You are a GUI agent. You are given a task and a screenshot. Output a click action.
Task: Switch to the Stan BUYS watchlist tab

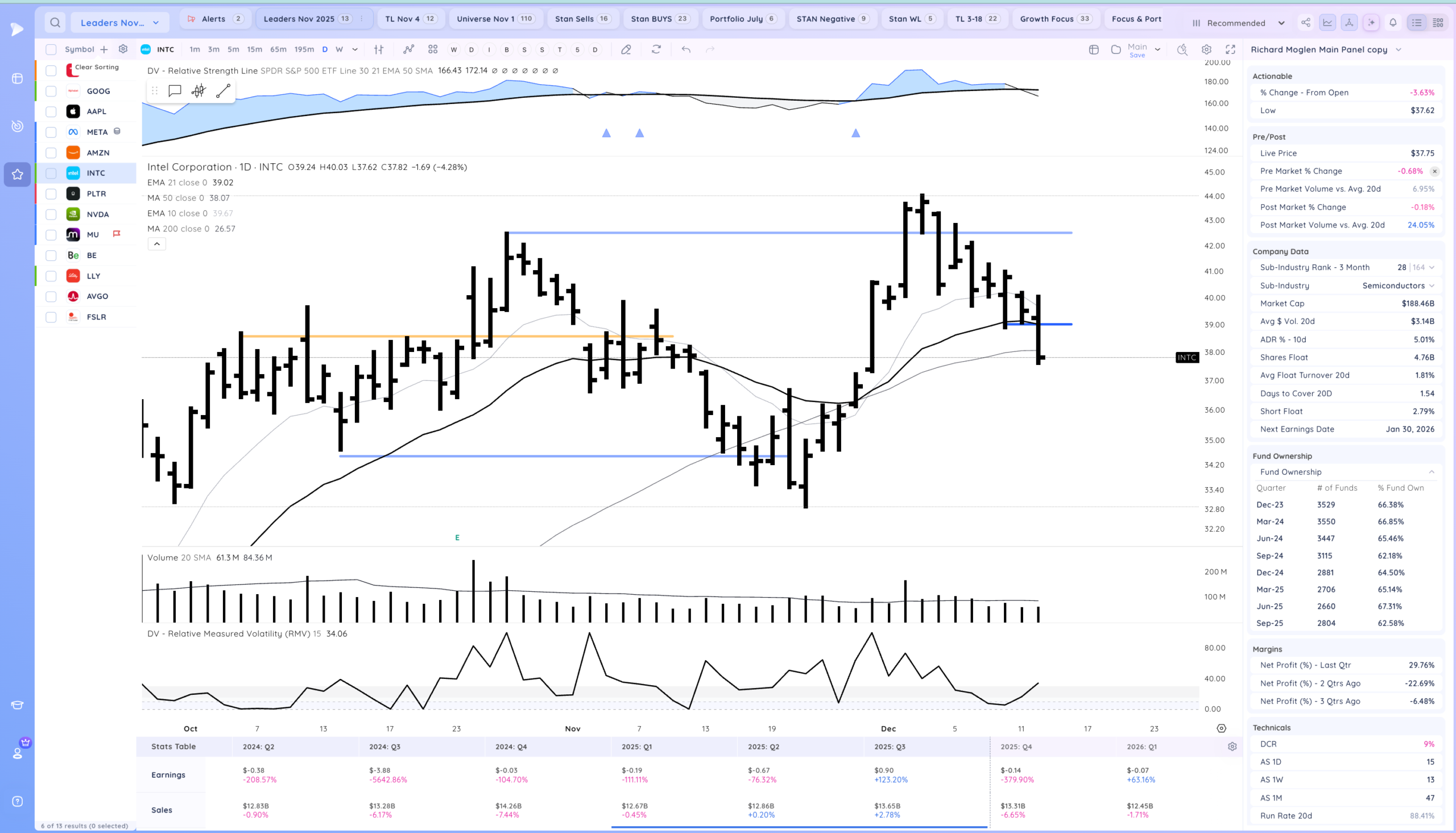659,19
